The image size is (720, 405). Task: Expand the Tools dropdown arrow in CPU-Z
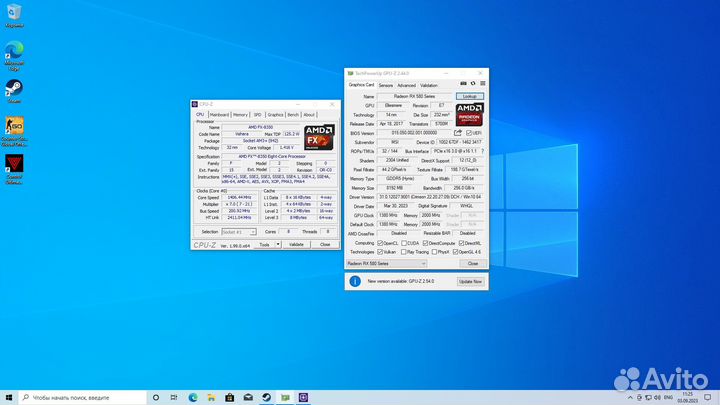click(x=278, y=245)
